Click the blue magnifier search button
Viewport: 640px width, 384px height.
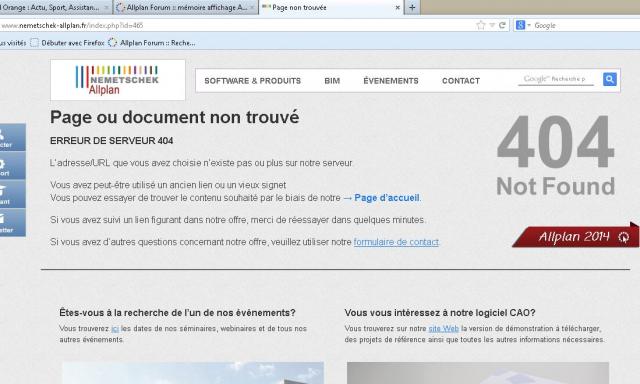(609, 79)
